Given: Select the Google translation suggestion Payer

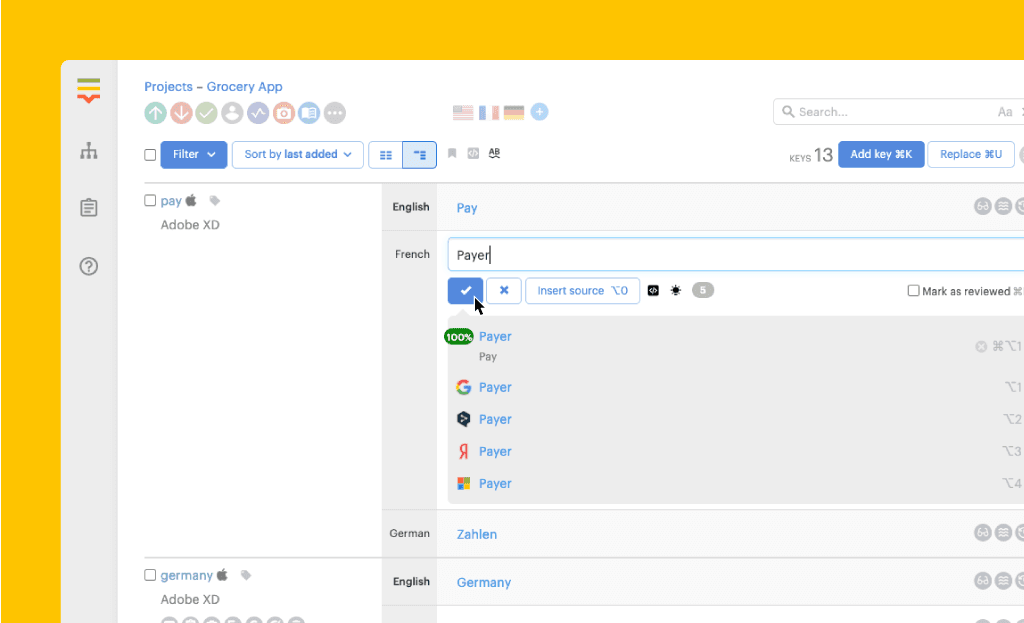Looking at the screenshot, I should (x=495, y=387).
